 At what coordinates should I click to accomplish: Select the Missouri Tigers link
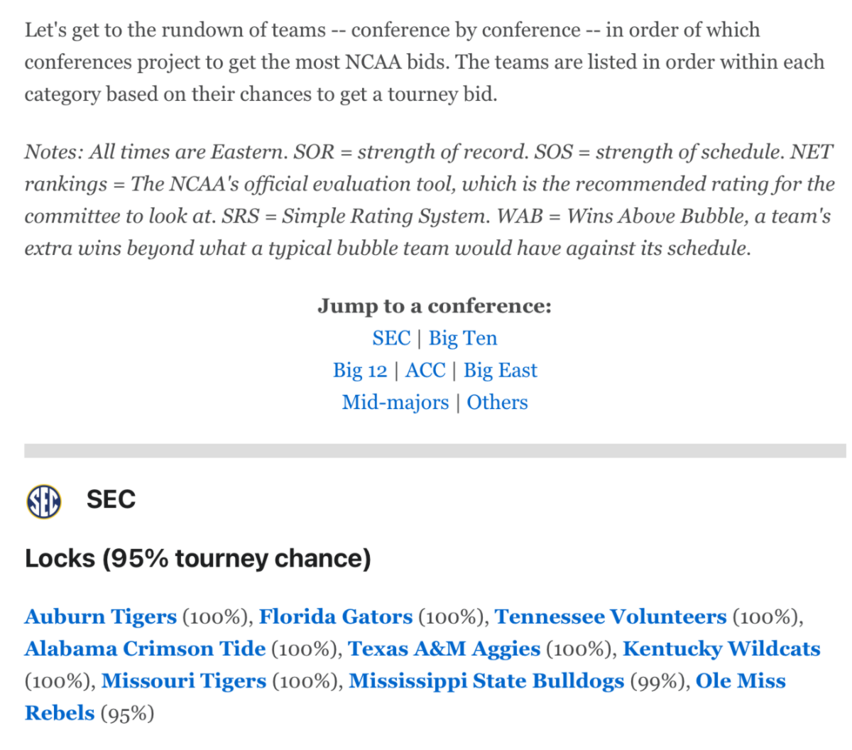184,681
